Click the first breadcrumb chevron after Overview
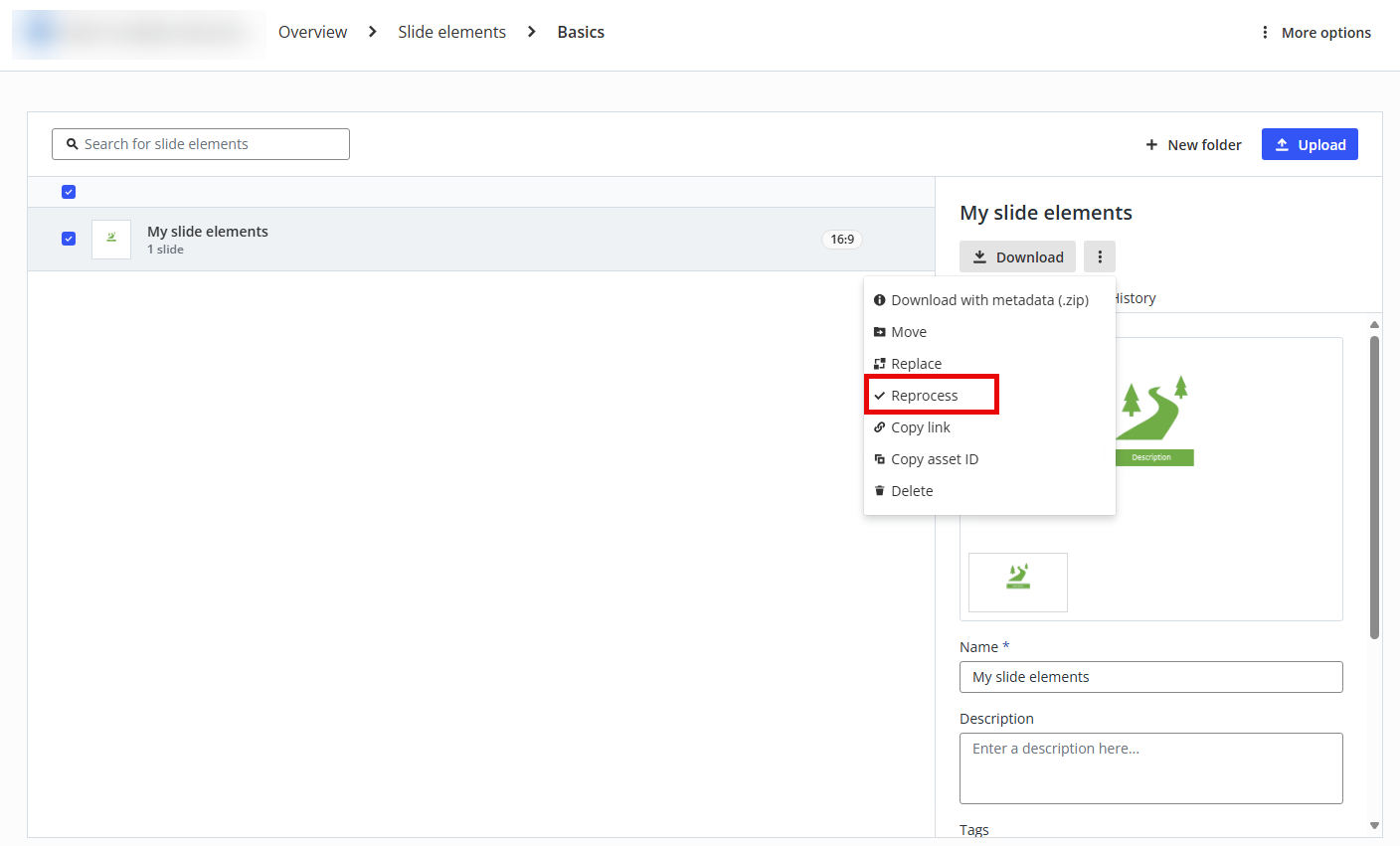The width and height of the screenshot is (1400, 846). pos(373,32)
